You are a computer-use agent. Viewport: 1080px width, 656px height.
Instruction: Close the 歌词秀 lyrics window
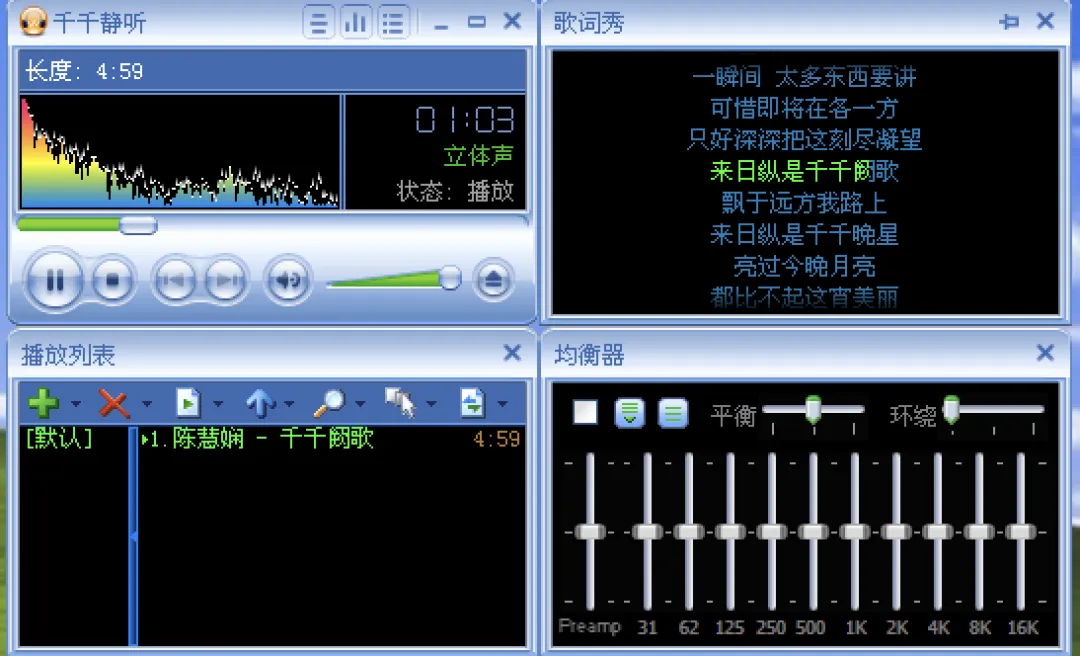[1046, 21]
